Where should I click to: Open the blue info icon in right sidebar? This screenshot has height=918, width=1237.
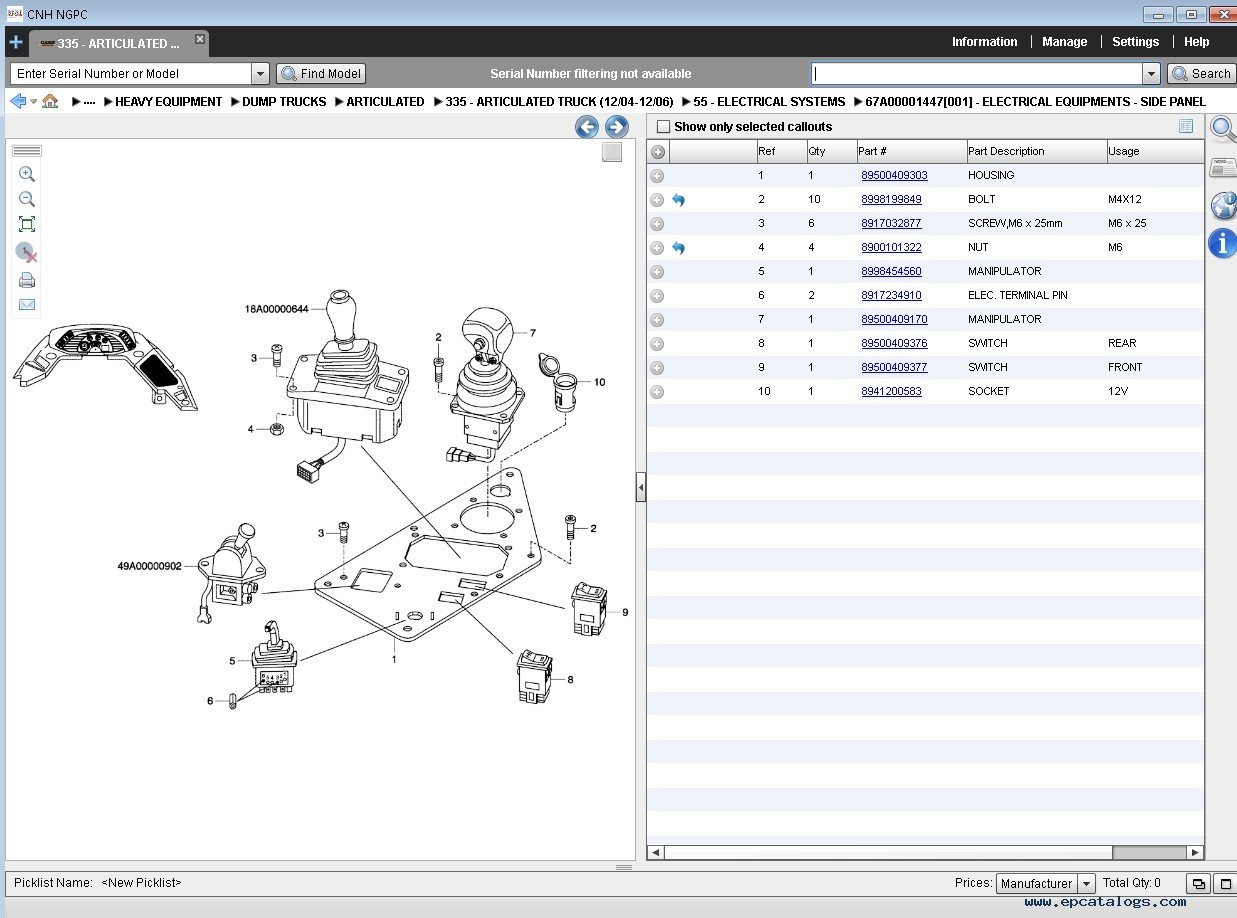click(x=1222, y=243)
